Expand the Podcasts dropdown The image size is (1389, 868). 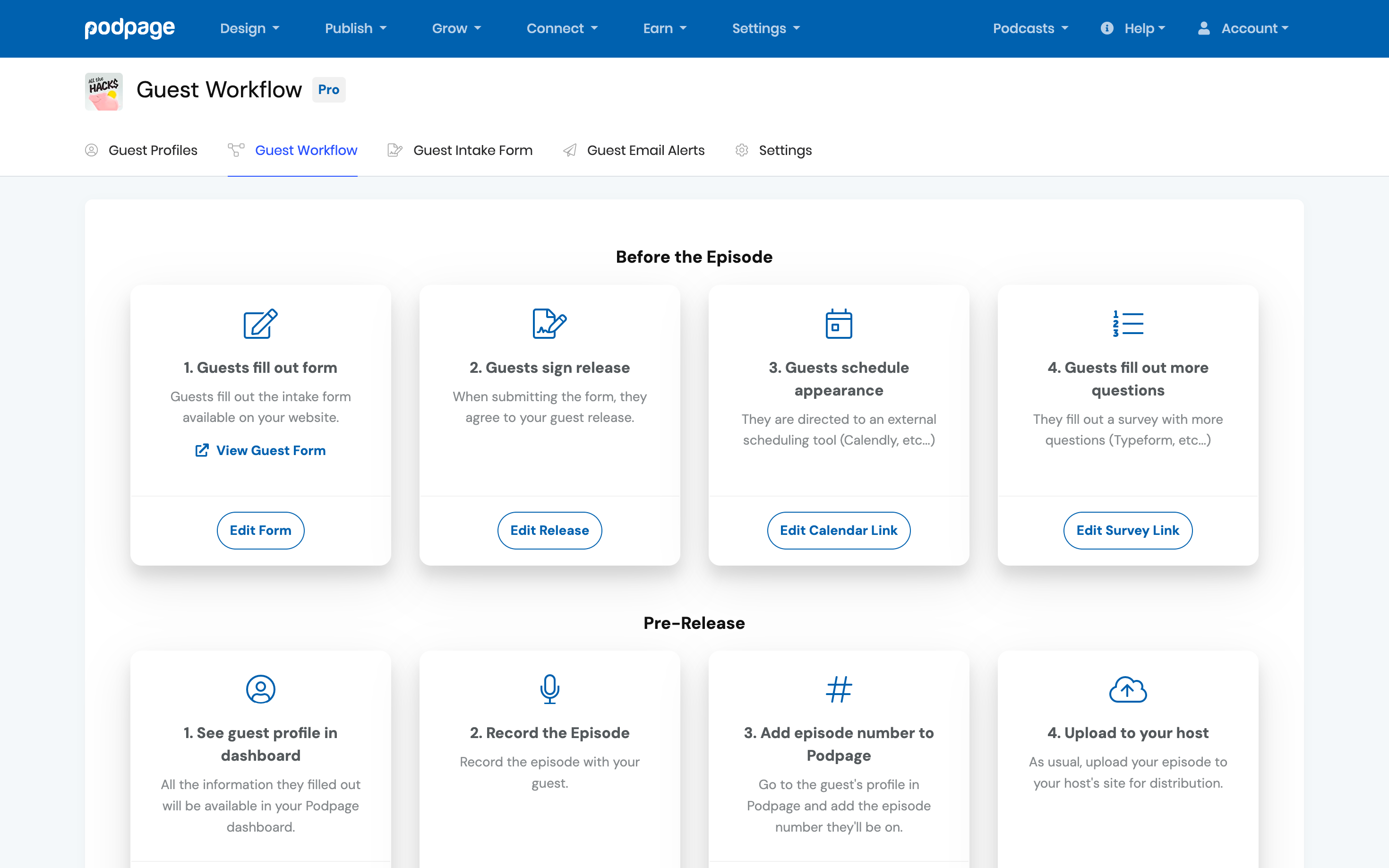1030,28
